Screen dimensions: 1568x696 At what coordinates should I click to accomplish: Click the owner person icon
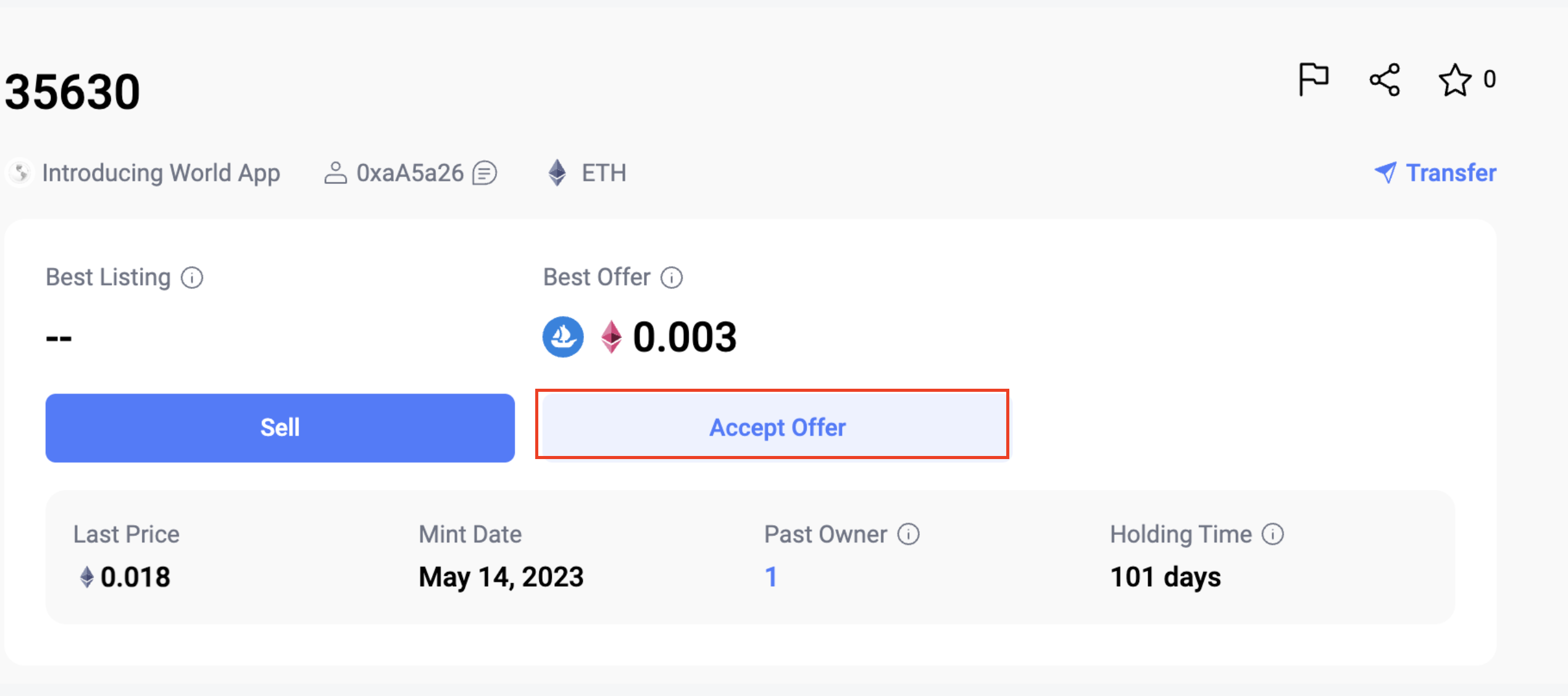point(335,173)
